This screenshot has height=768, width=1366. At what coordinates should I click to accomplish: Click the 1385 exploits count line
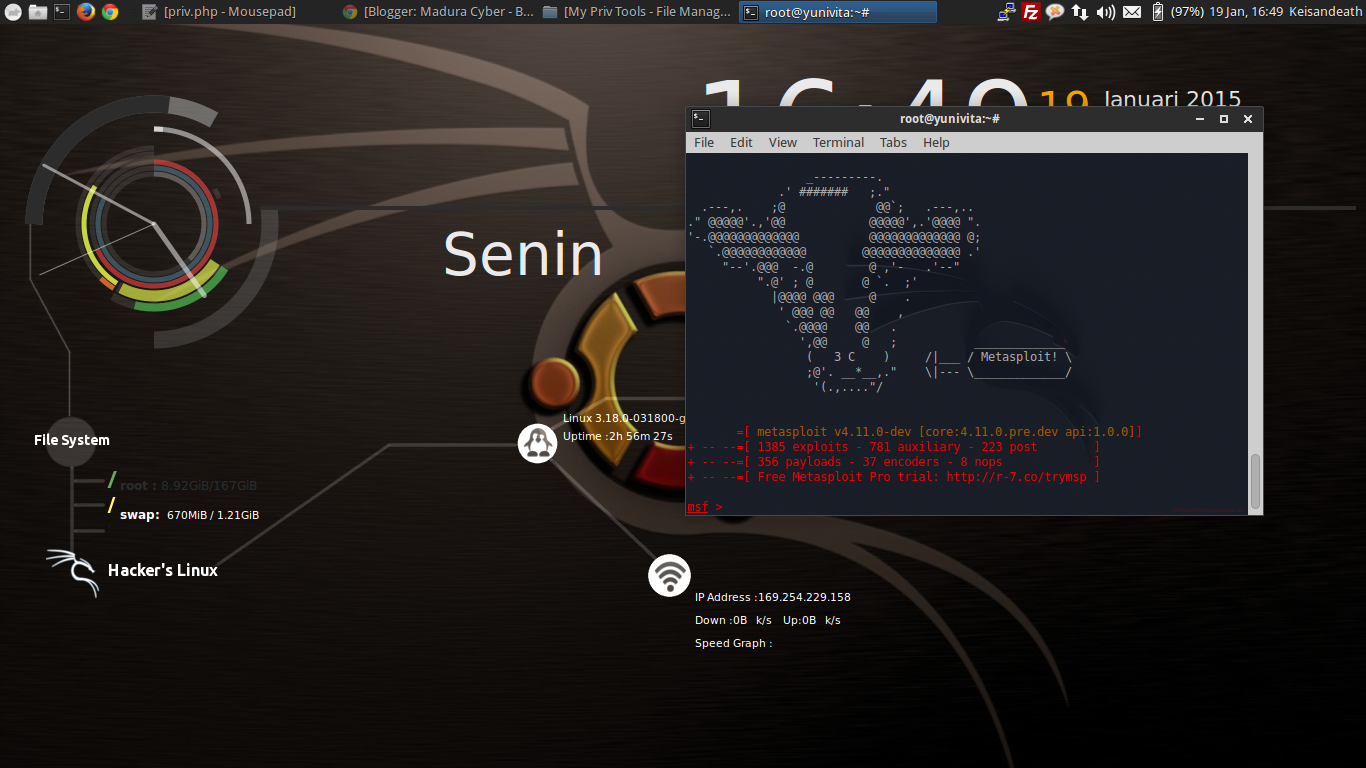[894, 447]
